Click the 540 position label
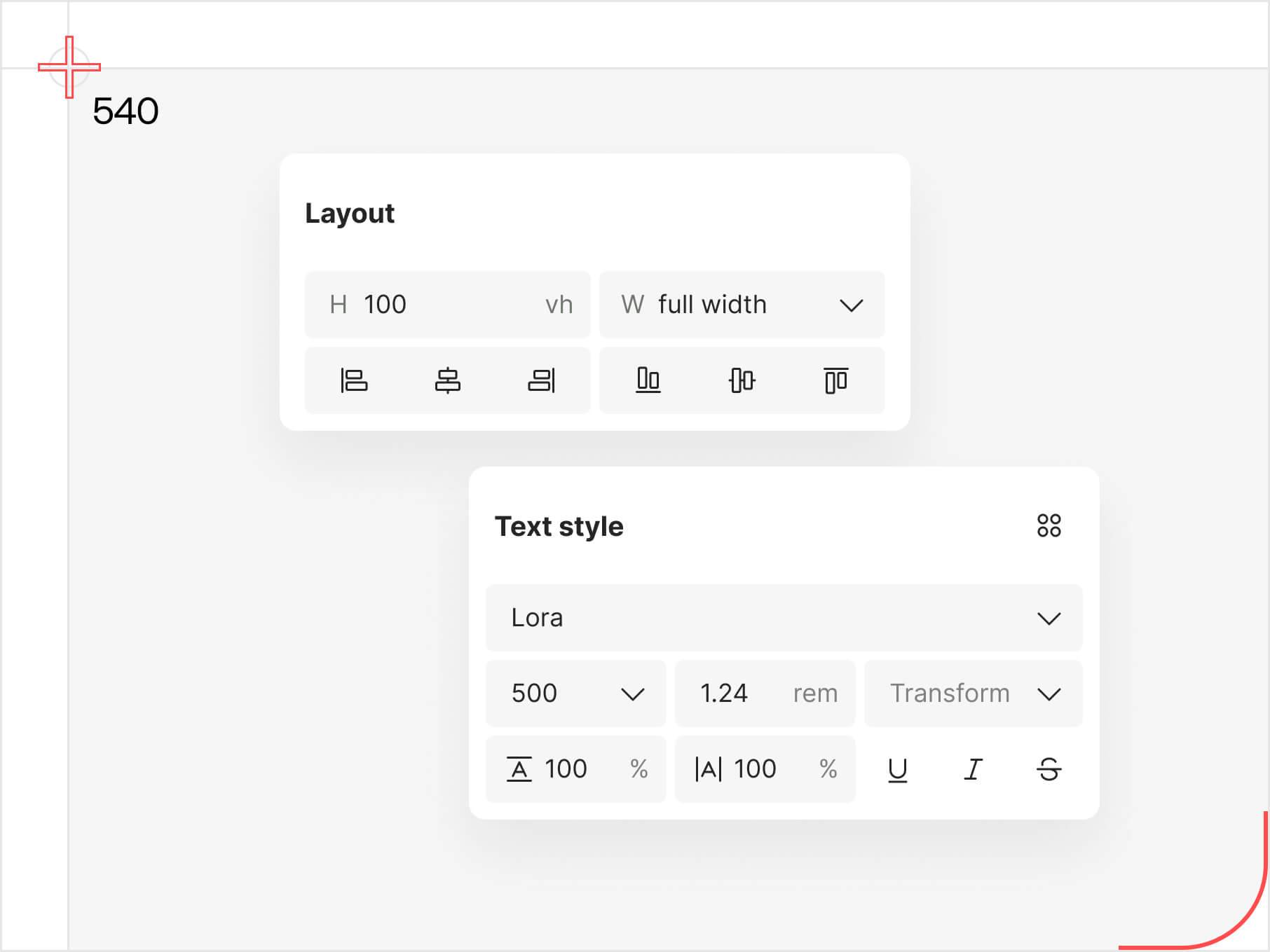 (x=125, y=111)
